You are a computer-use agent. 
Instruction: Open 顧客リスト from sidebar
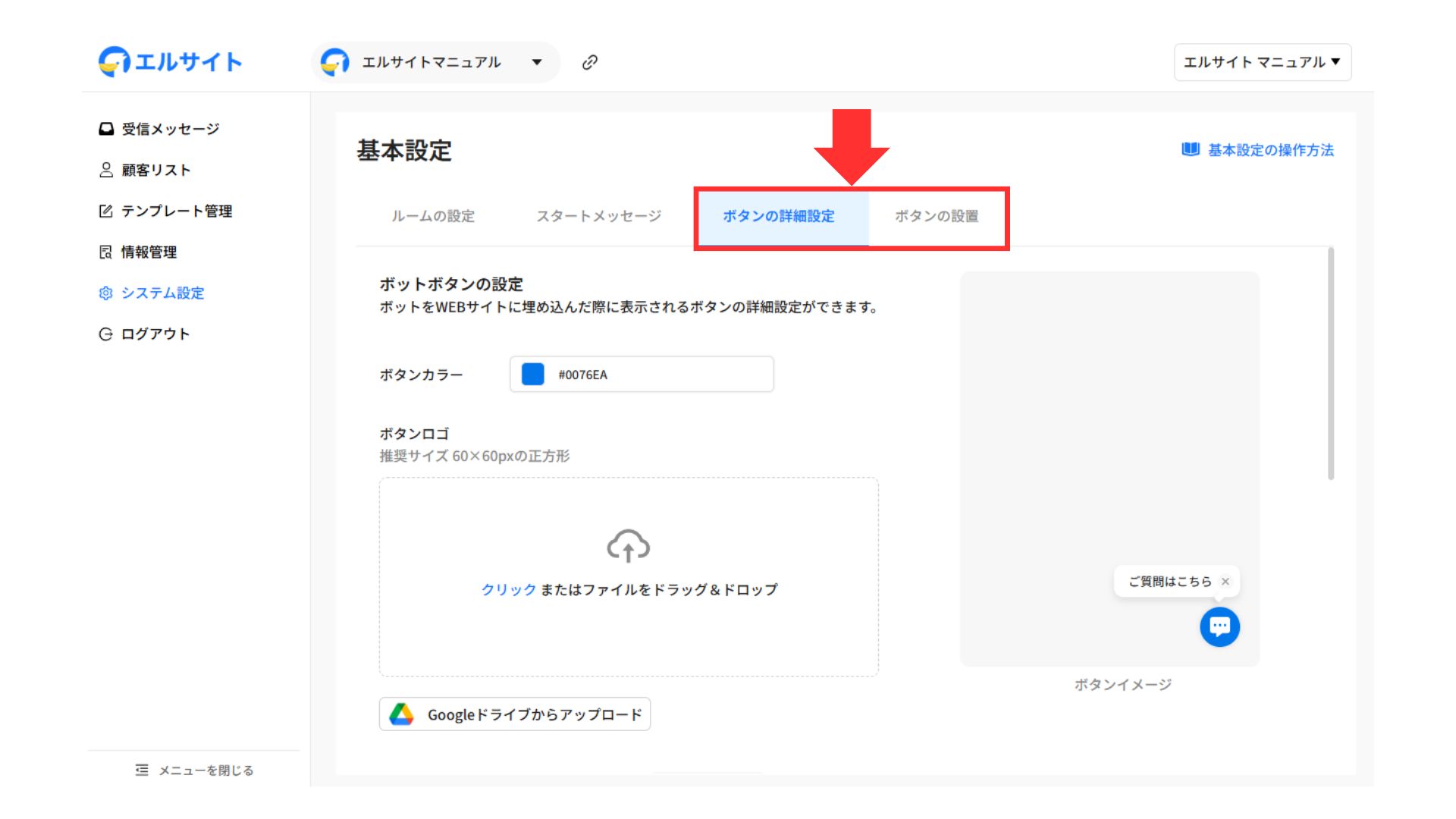click(x=155, y=170)
